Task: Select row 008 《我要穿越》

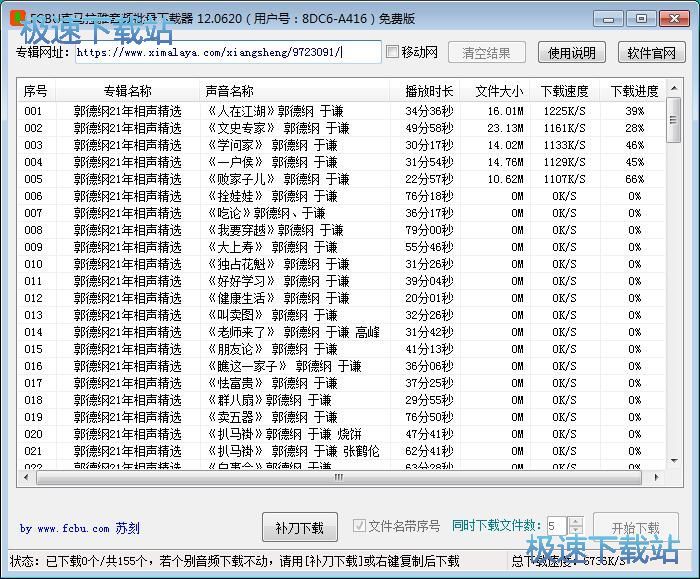Action: [342, 230]
